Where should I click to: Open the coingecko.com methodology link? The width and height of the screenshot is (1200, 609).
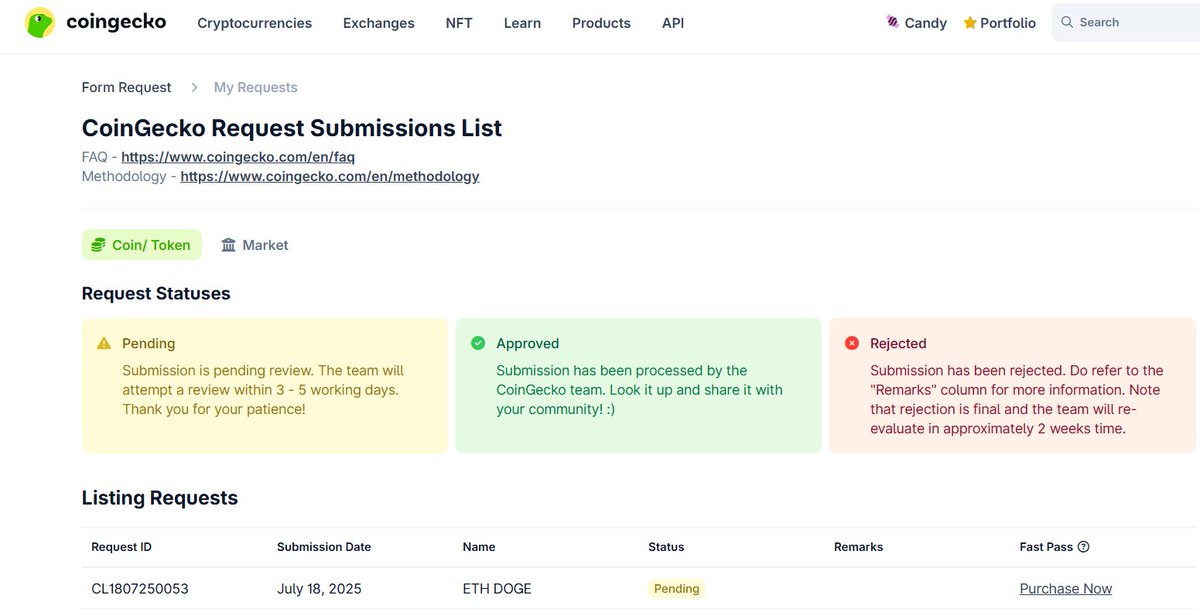330,176
